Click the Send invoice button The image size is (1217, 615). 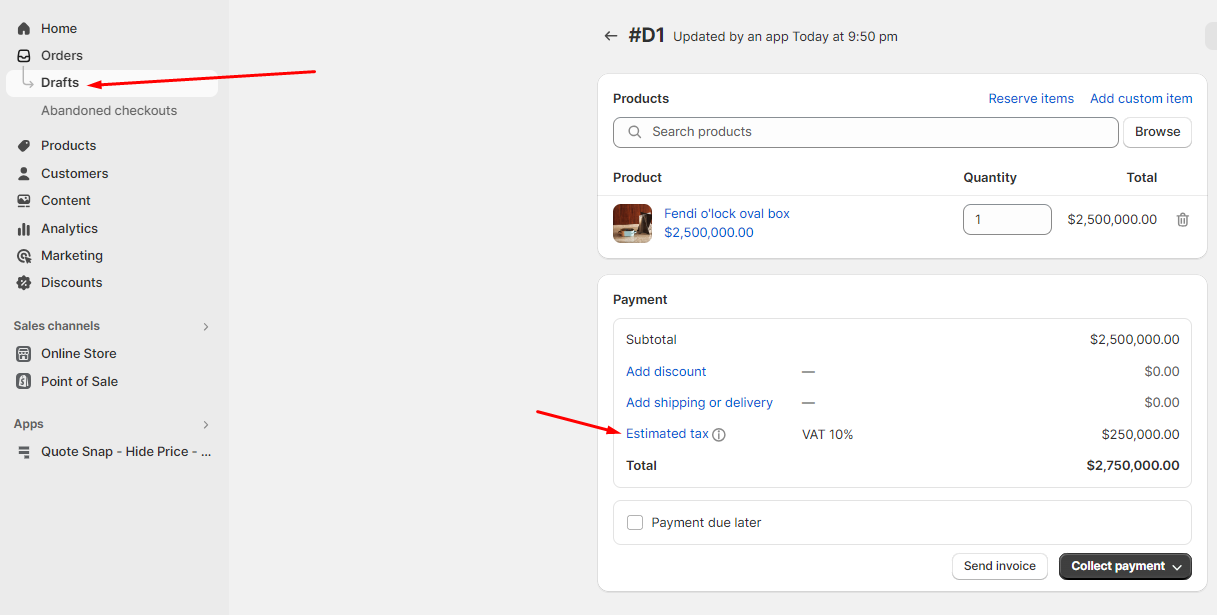click(999, 566)
